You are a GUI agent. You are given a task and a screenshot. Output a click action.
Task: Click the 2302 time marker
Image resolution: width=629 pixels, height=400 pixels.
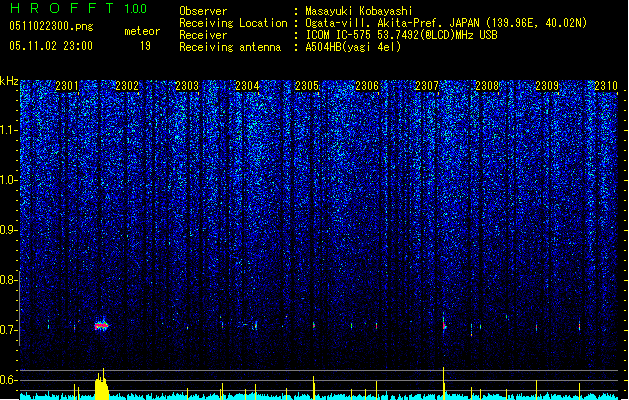click(x=127, y=86)
